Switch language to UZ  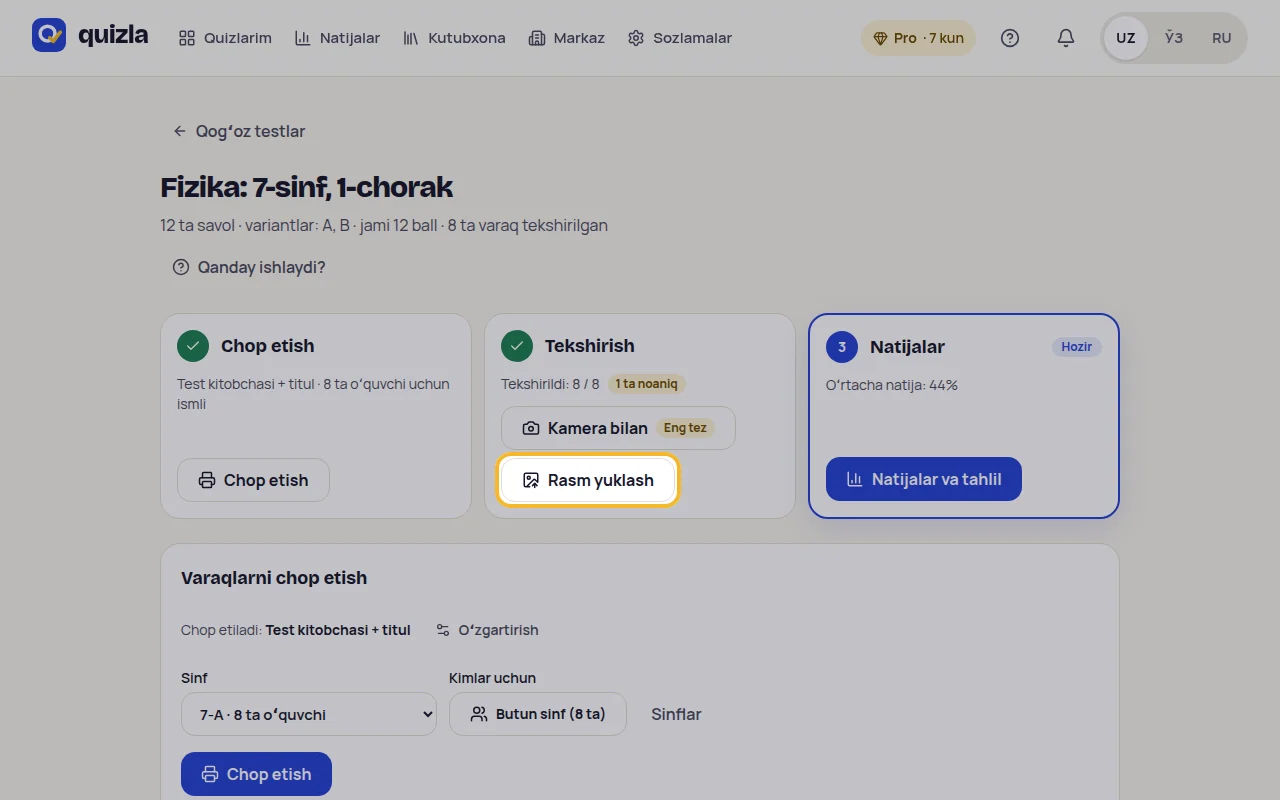point(1126,38)
